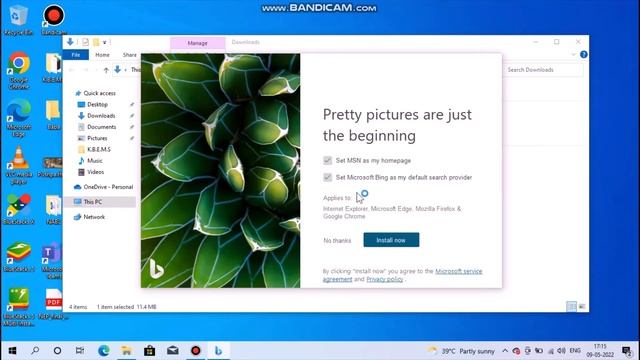
Task: Launch Microsoft Edge from taskbar
Action: tap(104, 351)
